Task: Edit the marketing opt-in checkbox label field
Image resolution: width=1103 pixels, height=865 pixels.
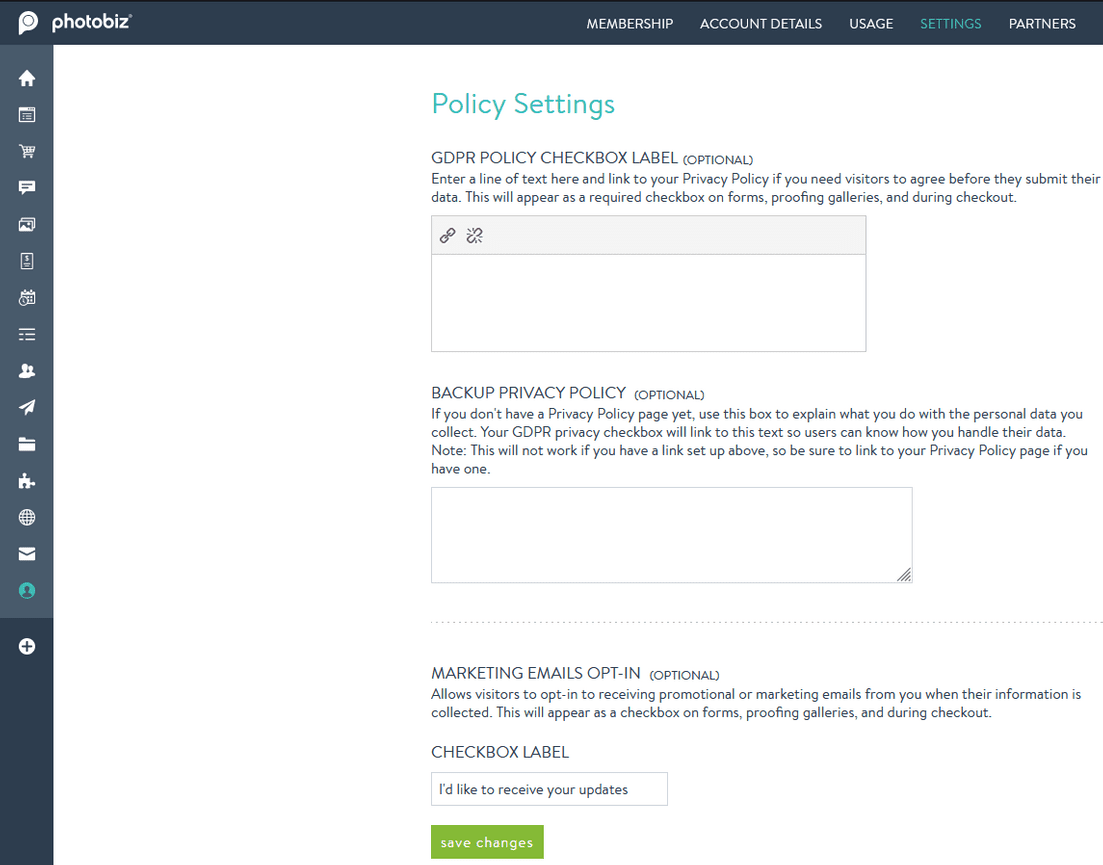Action: coord(549,789)
